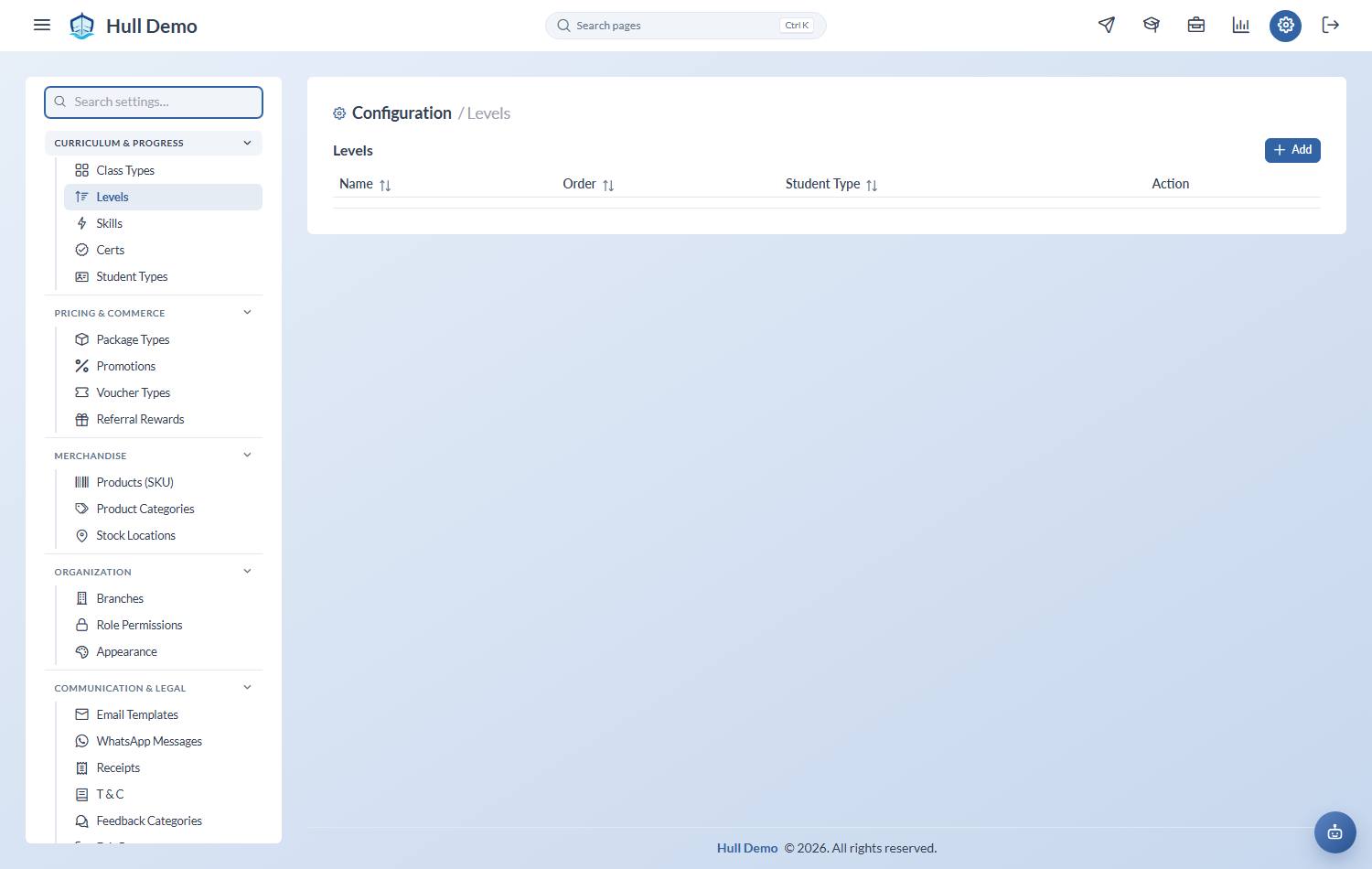Viewport: 1372px width, 869px height.
Task: Sort by the Name column arrows
Action: click(x=385, y=185)
